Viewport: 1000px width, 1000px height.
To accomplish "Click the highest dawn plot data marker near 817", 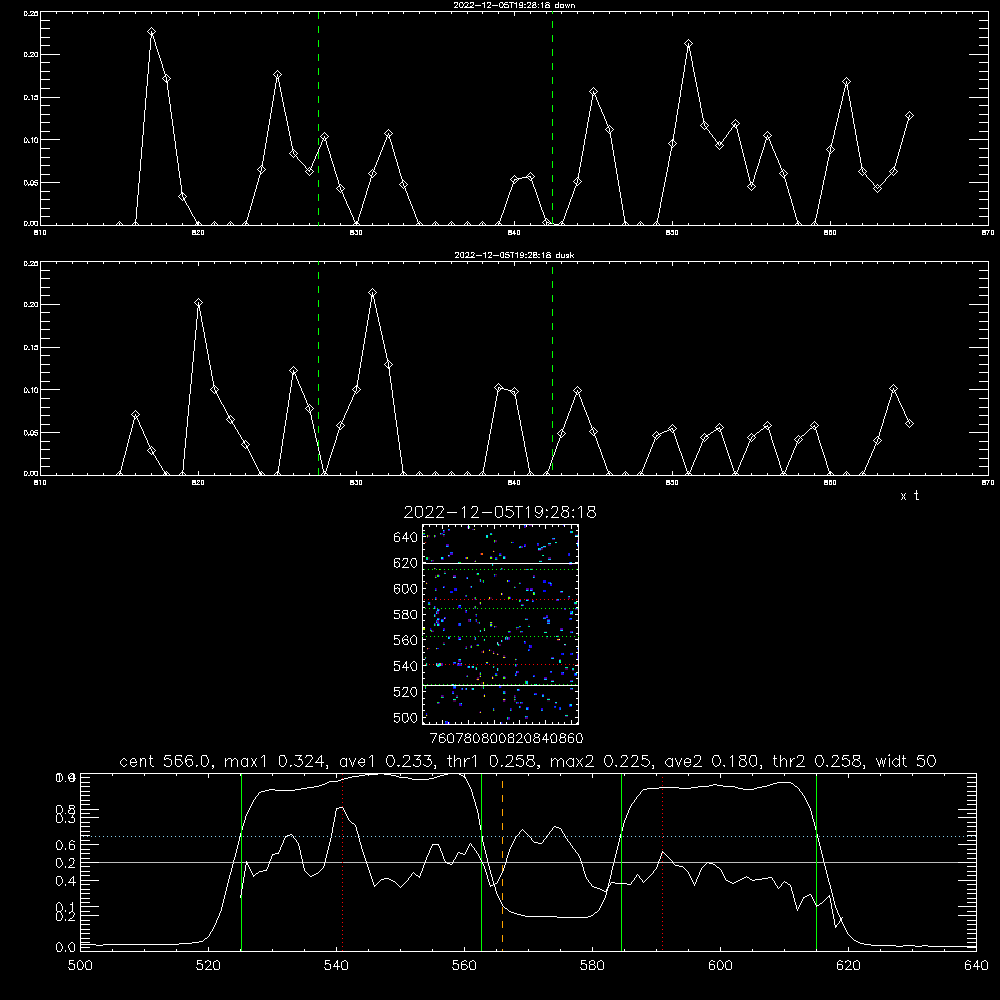I will (151, 31).
